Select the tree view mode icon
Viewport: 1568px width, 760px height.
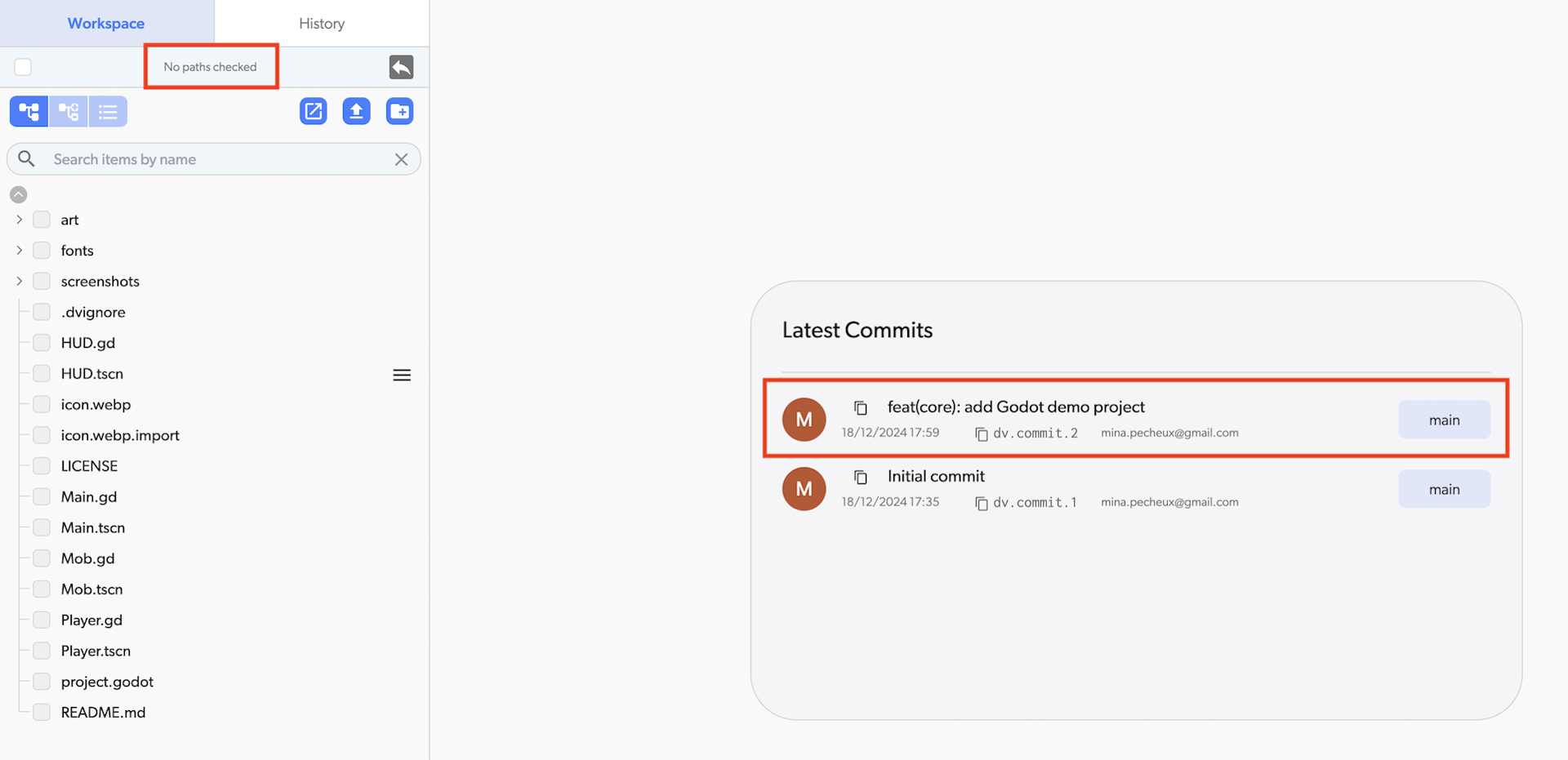coord(29,112)
